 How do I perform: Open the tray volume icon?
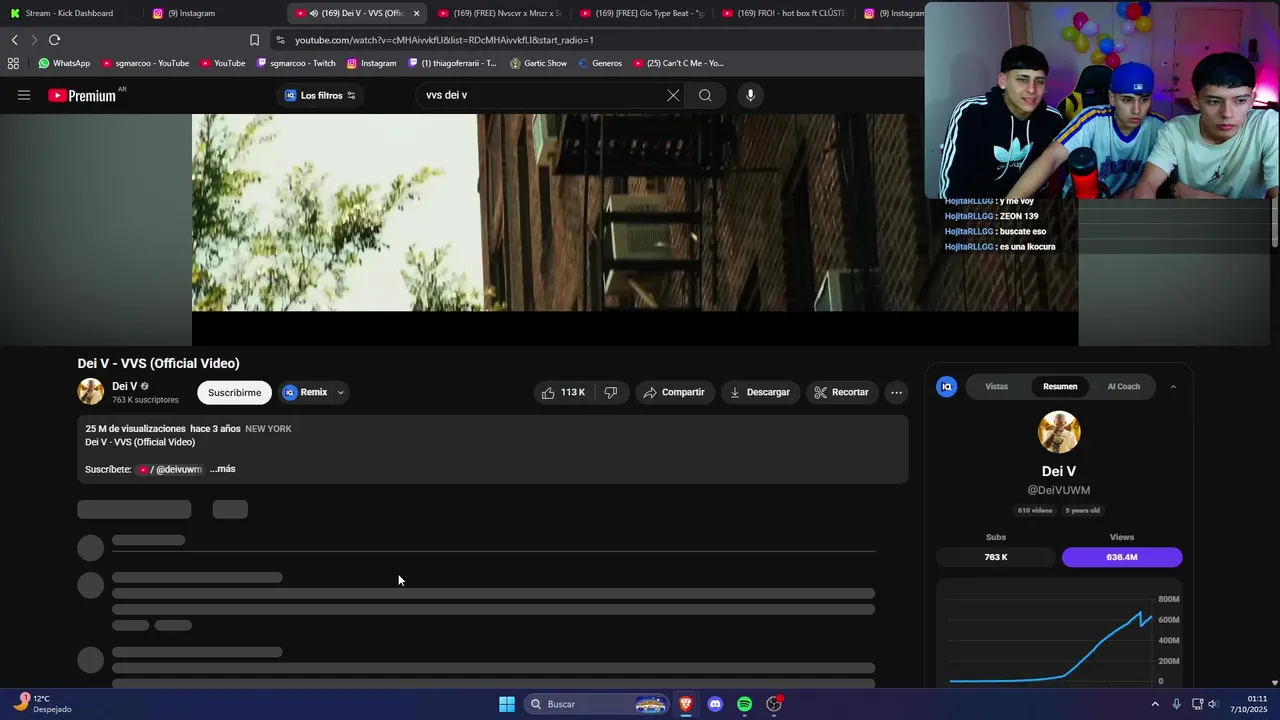(1213, 704)
